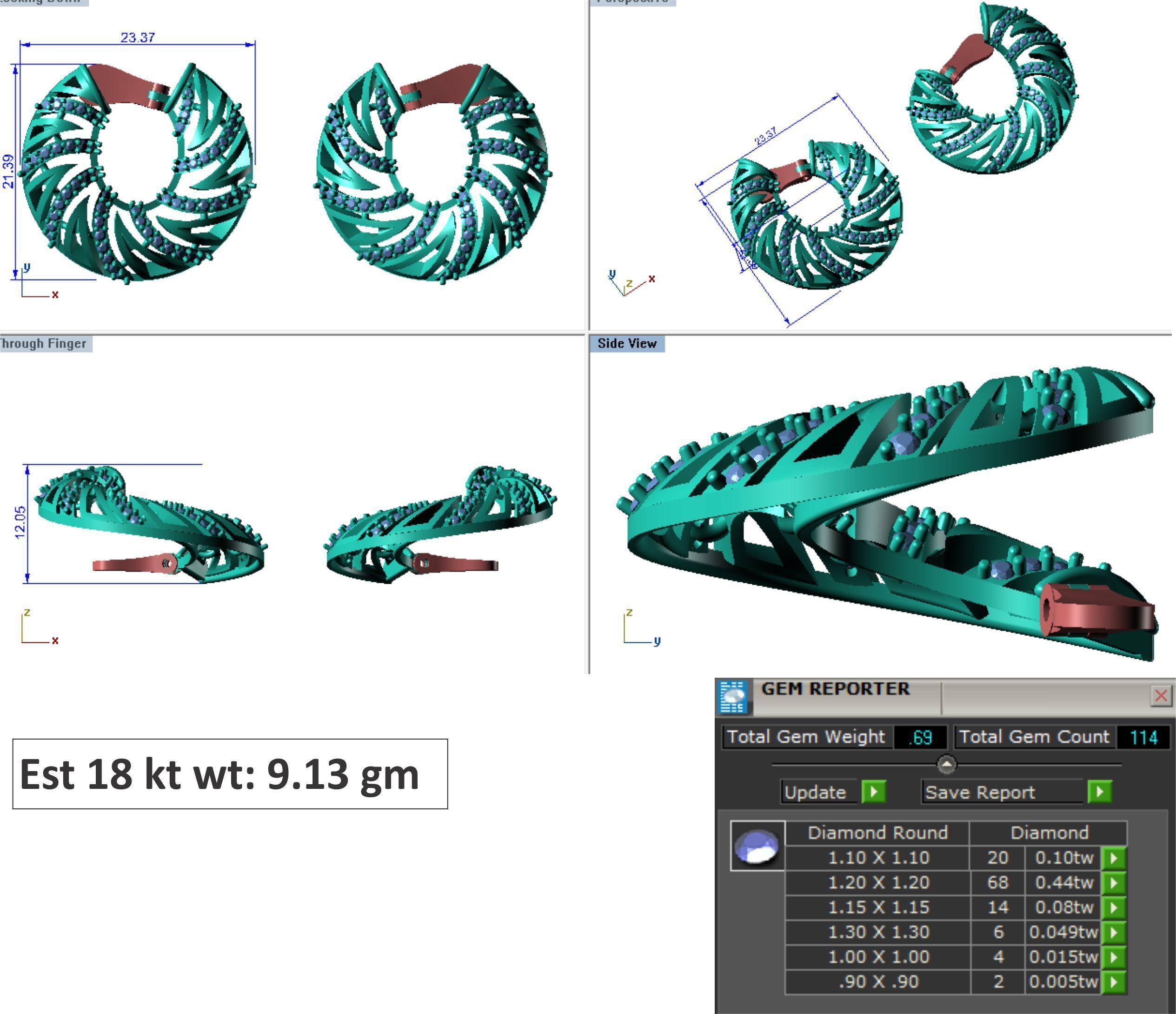Click the green arrow for the 1.10 X 1.10 row
Screen dimensions: 1176x1014
click(x=1113, y=858)
